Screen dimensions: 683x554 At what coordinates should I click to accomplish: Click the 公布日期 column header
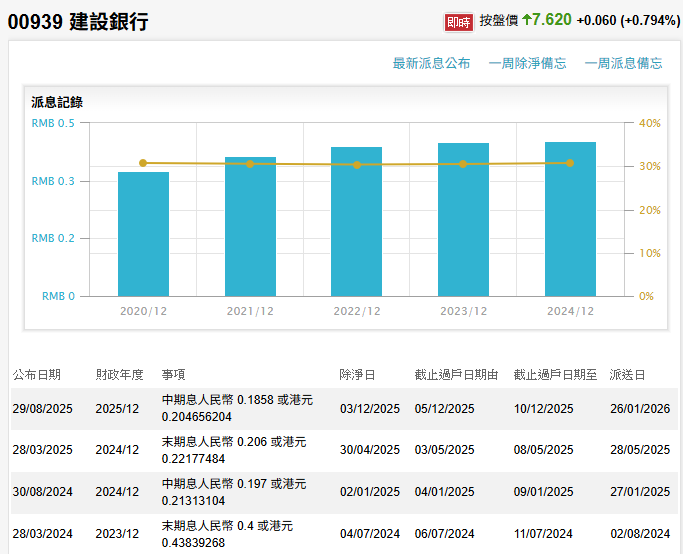37,375
